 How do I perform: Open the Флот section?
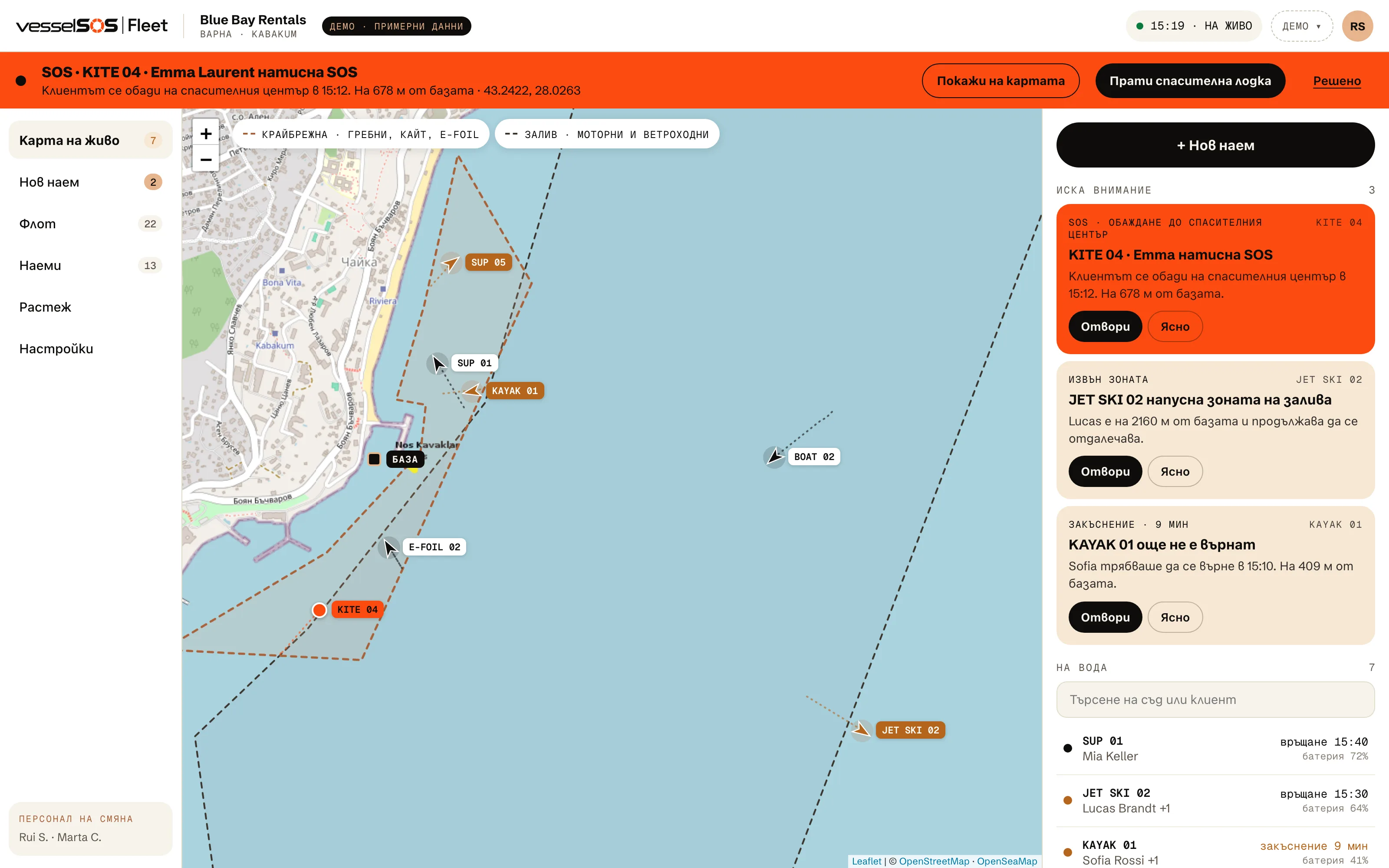pyautogui.click(x=91, y=224)
